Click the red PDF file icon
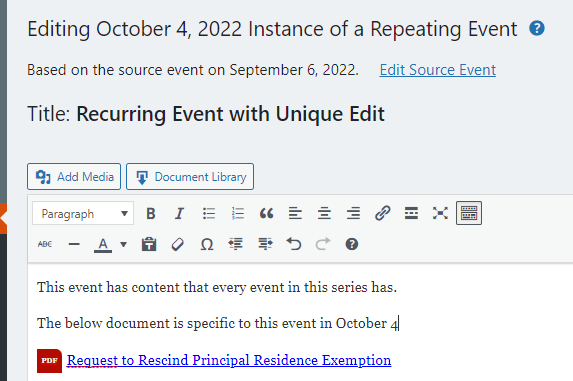Image resolution: width=573 pixels, height=381 pixels. 49,361
